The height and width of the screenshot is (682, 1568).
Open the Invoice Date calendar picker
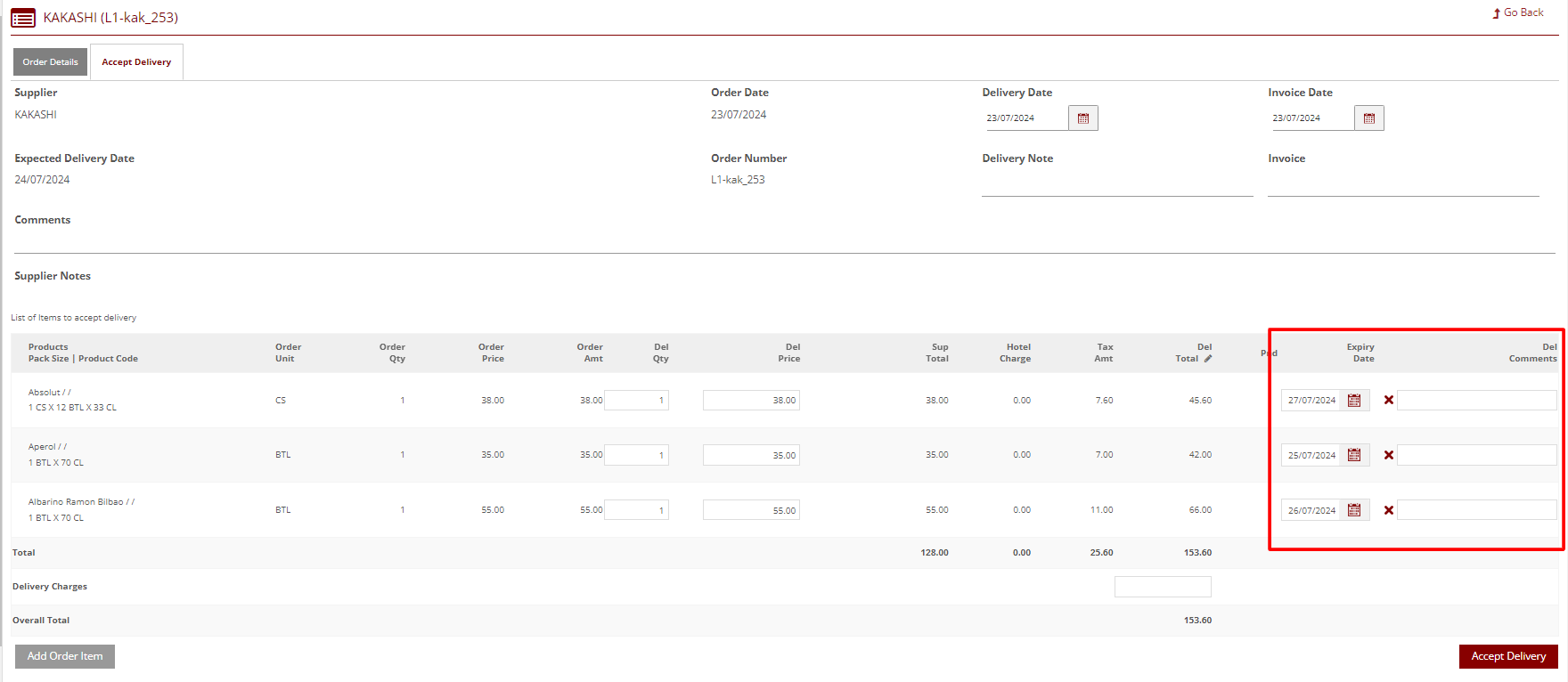click(1369, 118)
